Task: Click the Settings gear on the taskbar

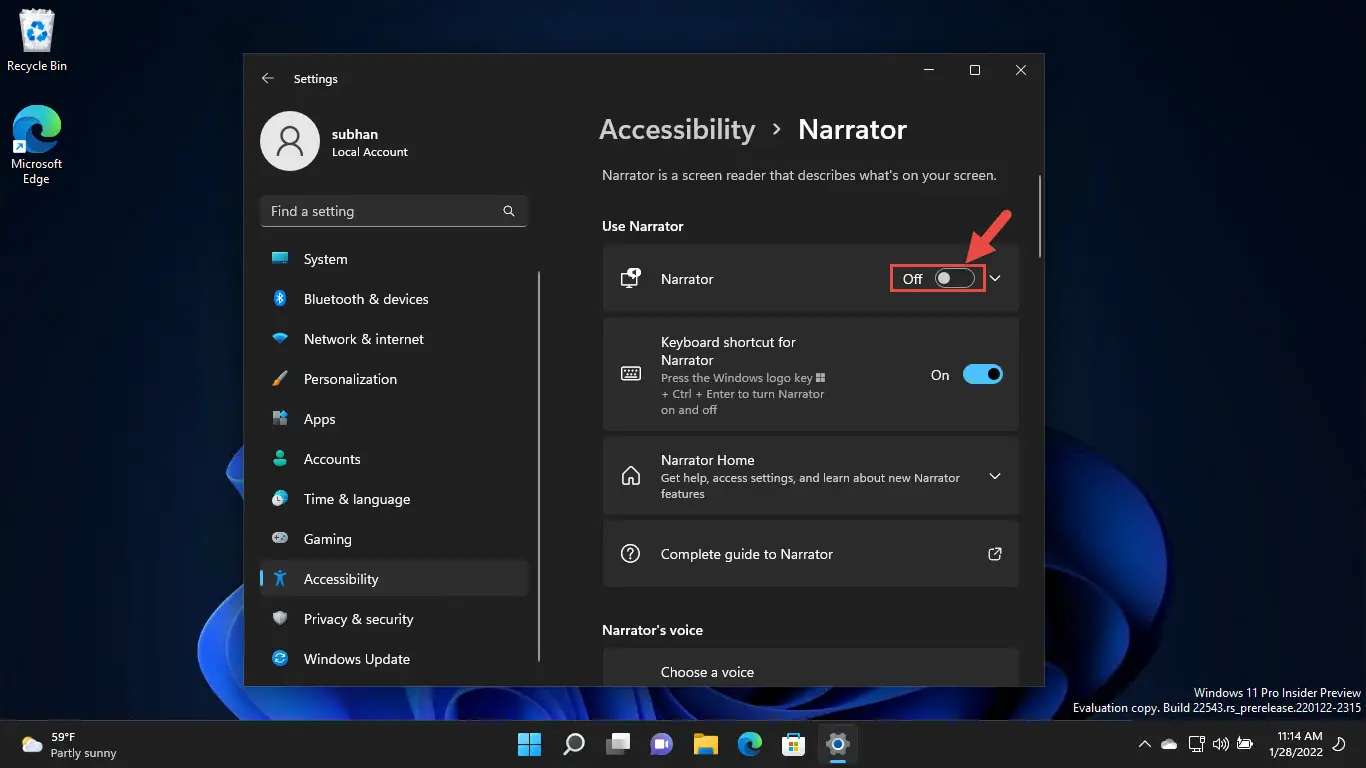Action: (x=838, y=744)
